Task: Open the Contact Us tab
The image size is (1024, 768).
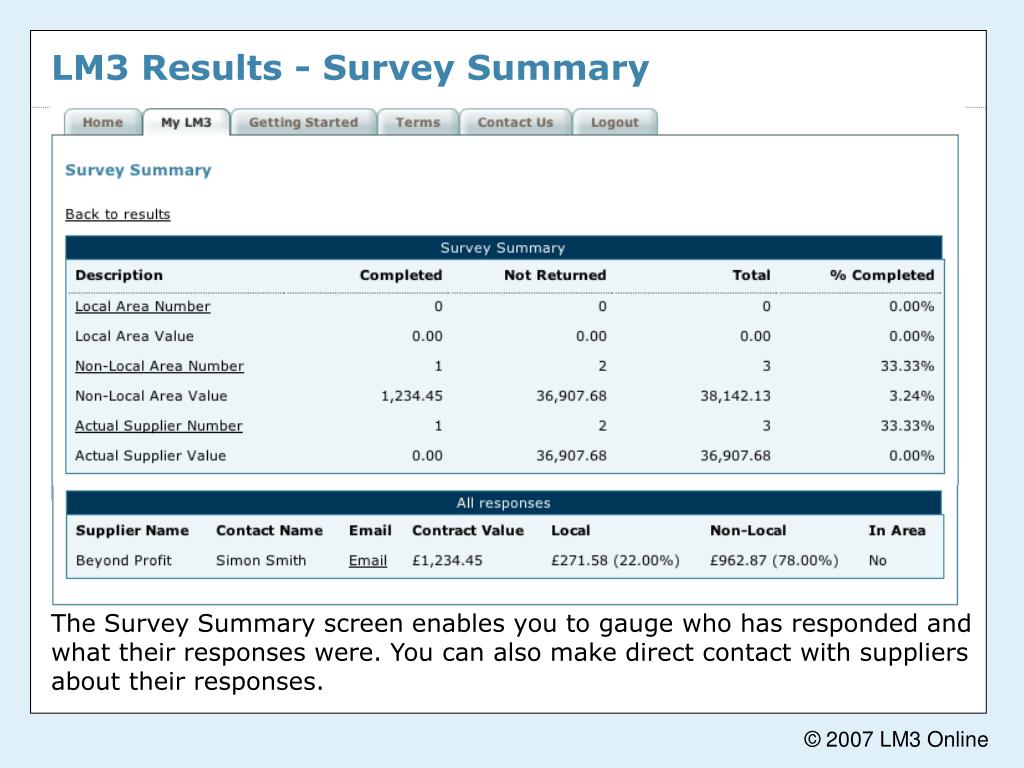Action: tap(515, 122)
